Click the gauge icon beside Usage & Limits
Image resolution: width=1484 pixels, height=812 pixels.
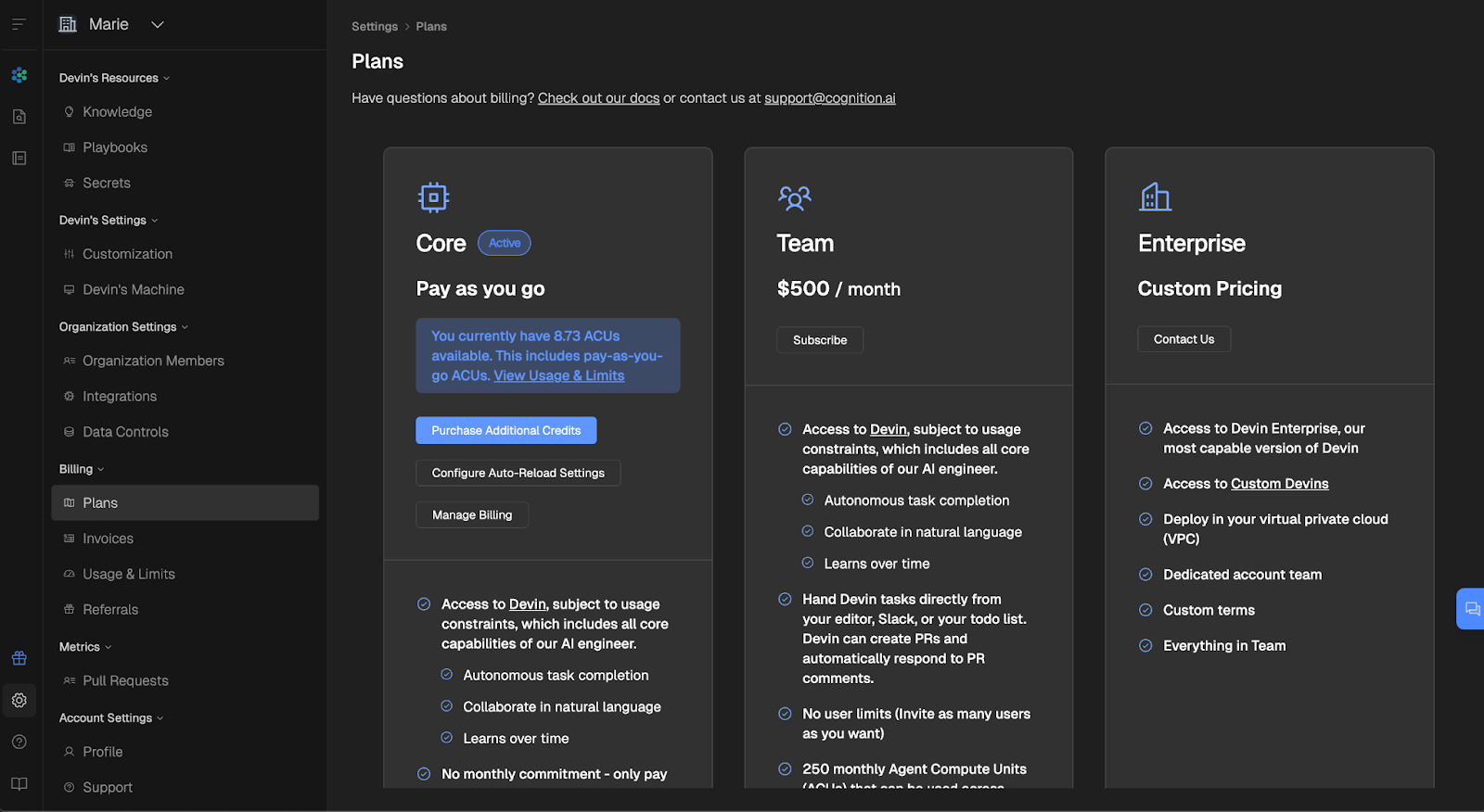(69, 574)
